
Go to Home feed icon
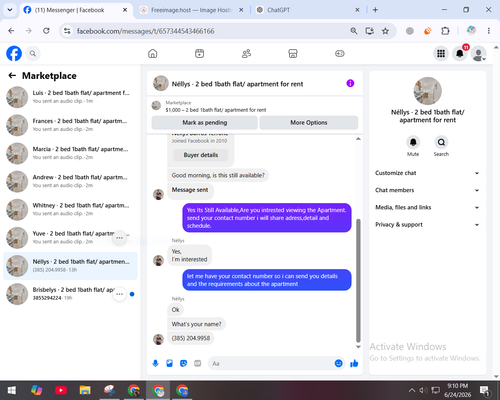[153, 53]
